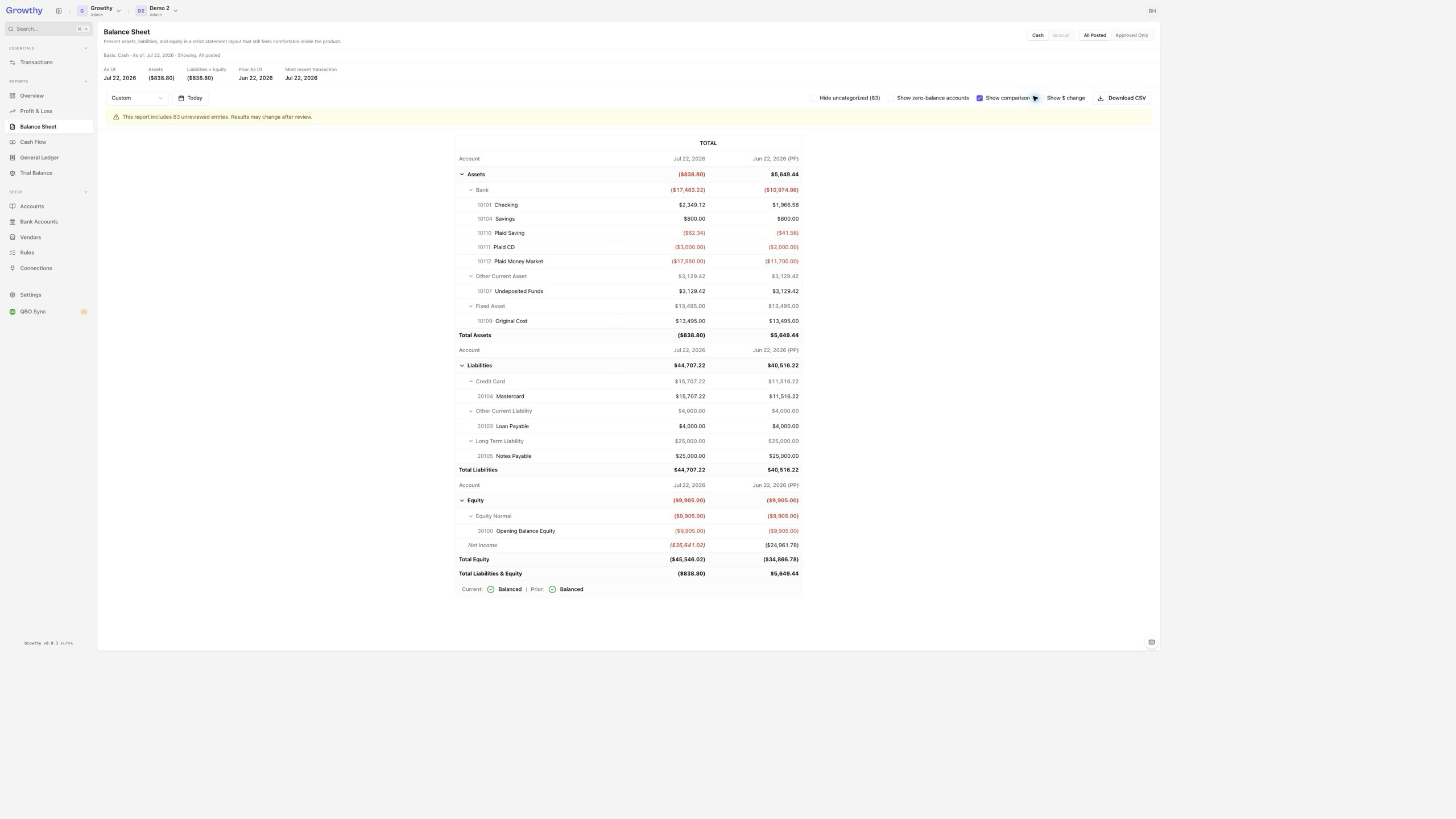
Task: Enable Show zero-balance accounts checkbox
Action: [891, 98]
